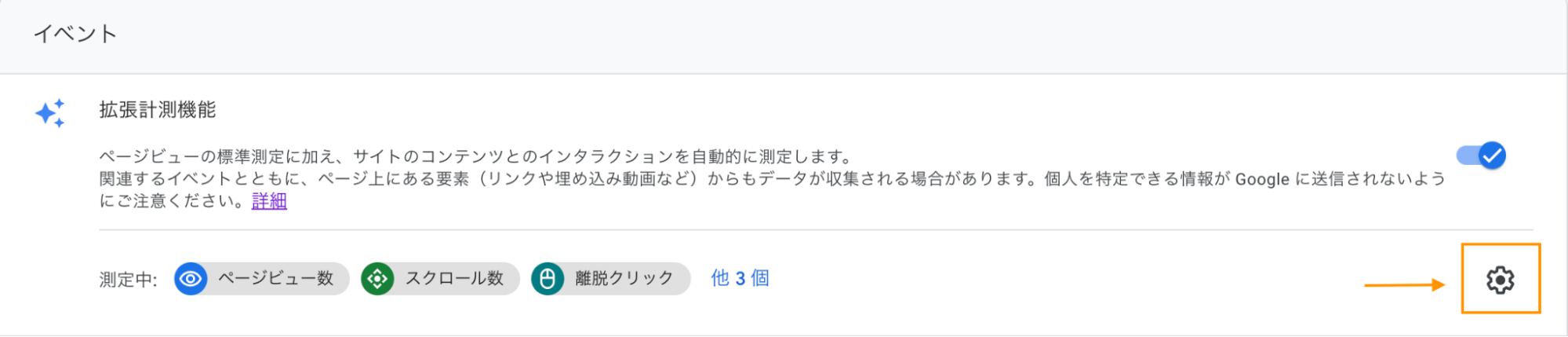Click the line starting 関連するイベントとともに
This screenshot has height=337, width=1568.
coord(773,179)
